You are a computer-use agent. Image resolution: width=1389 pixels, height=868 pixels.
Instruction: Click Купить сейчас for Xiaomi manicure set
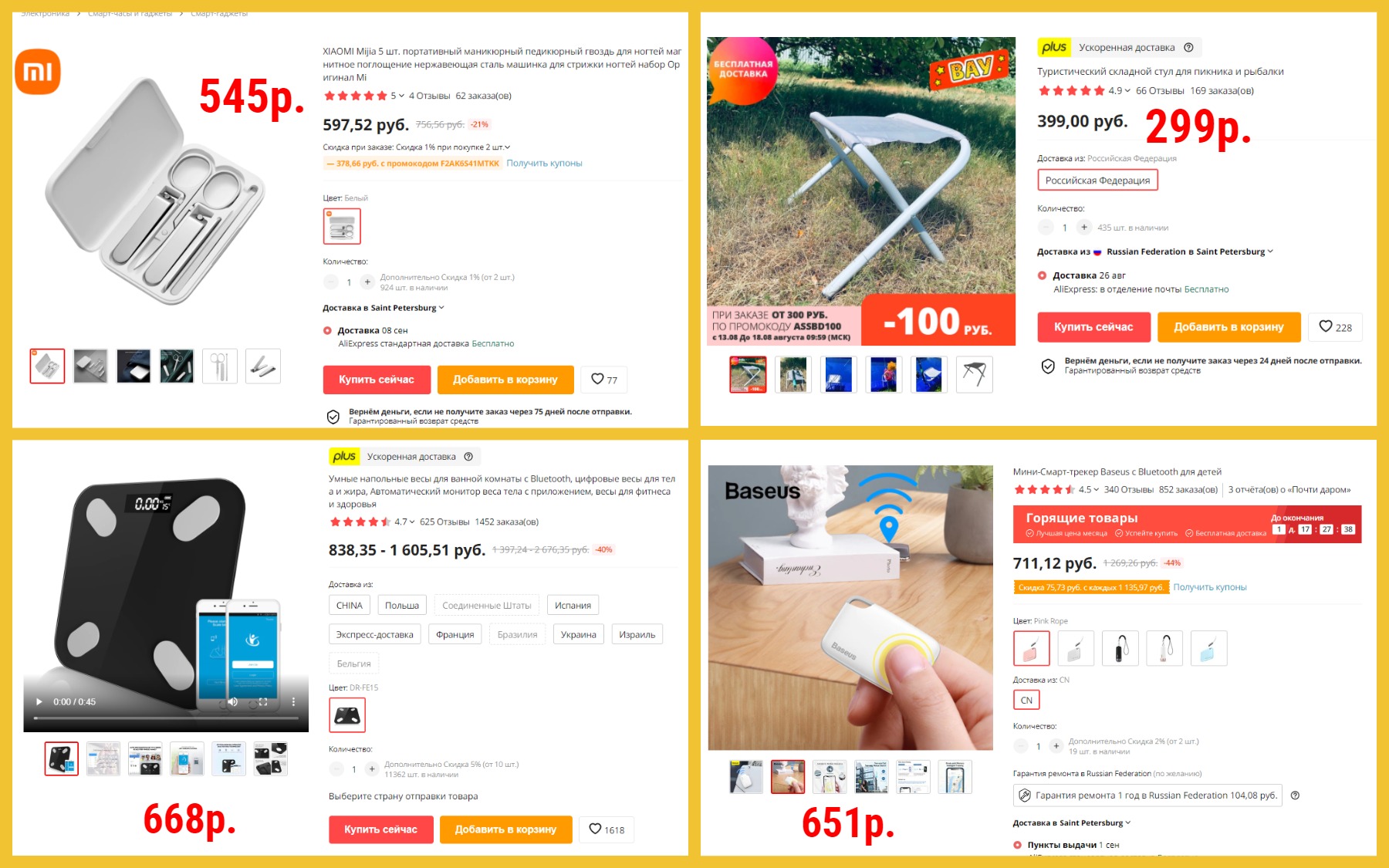(377, 380)
